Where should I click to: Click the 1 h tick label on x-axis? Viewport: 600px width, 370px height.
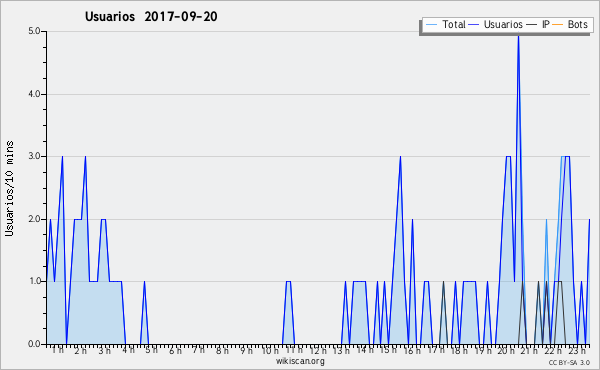tap(58, 350)
